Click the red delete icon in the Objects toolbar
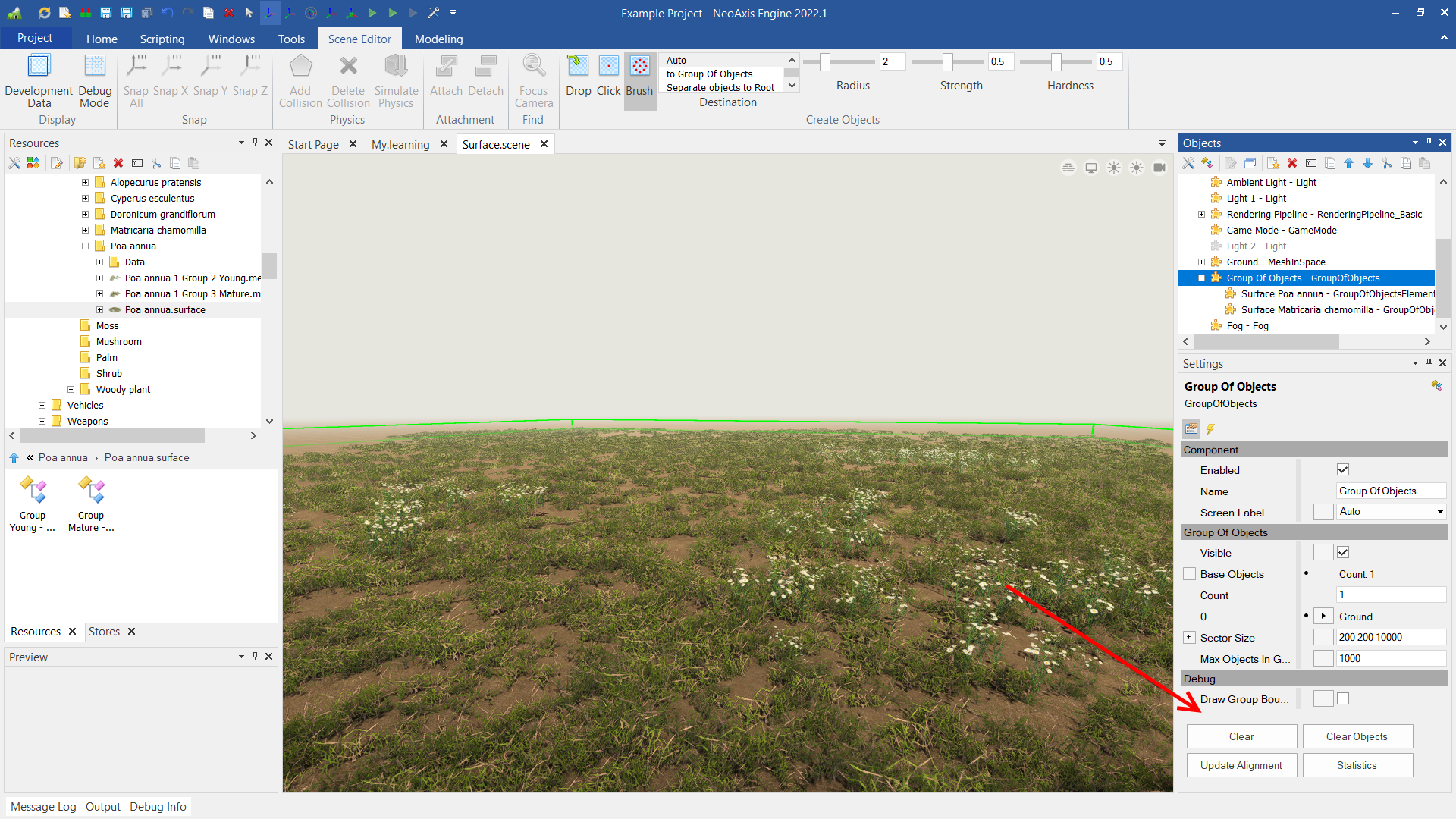 pyautogui.click(x=1292, y=163)
